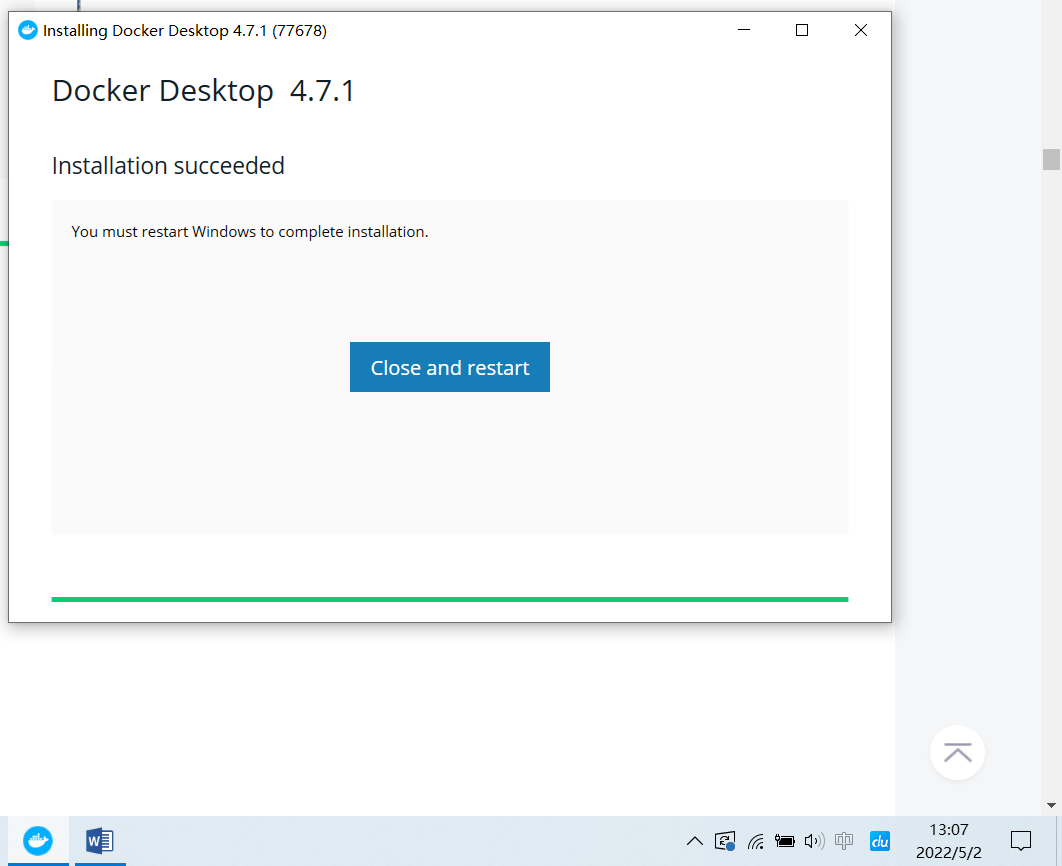Open the notification center icon
Viewport: 1062px width, 866px height.
click(1021, 841)
